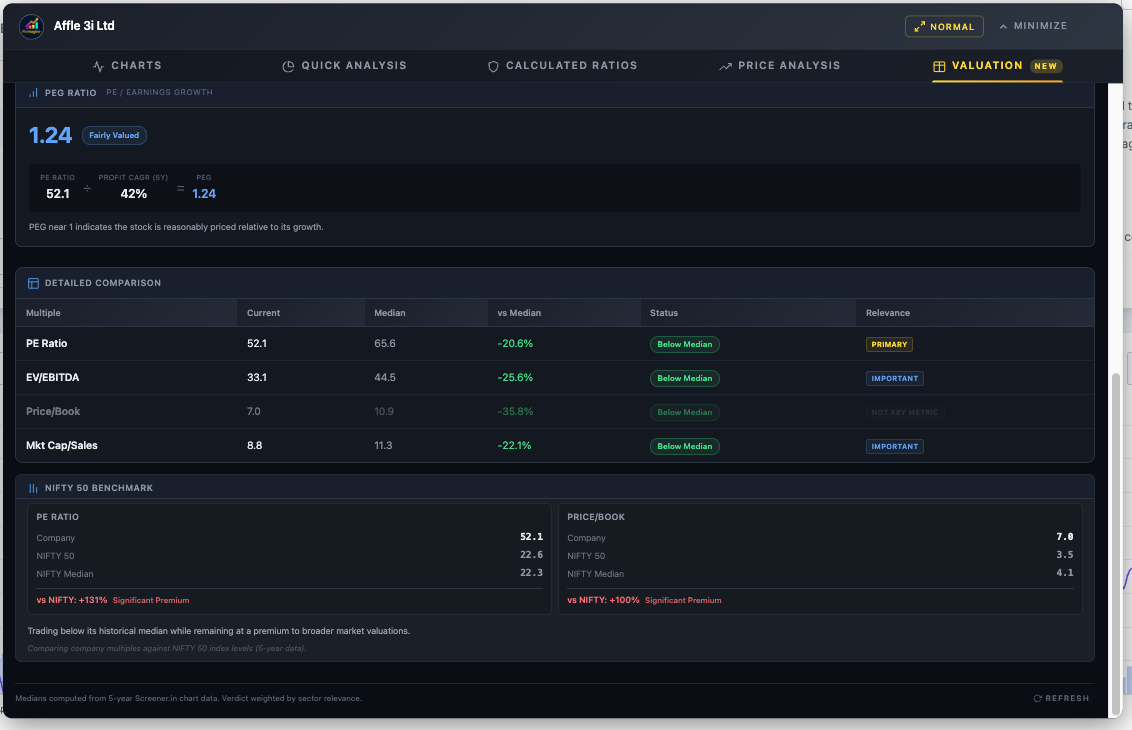Click the Nifty 50 Benchmark chart icon
Screen dimensions: 1132x730
[33, 487]
